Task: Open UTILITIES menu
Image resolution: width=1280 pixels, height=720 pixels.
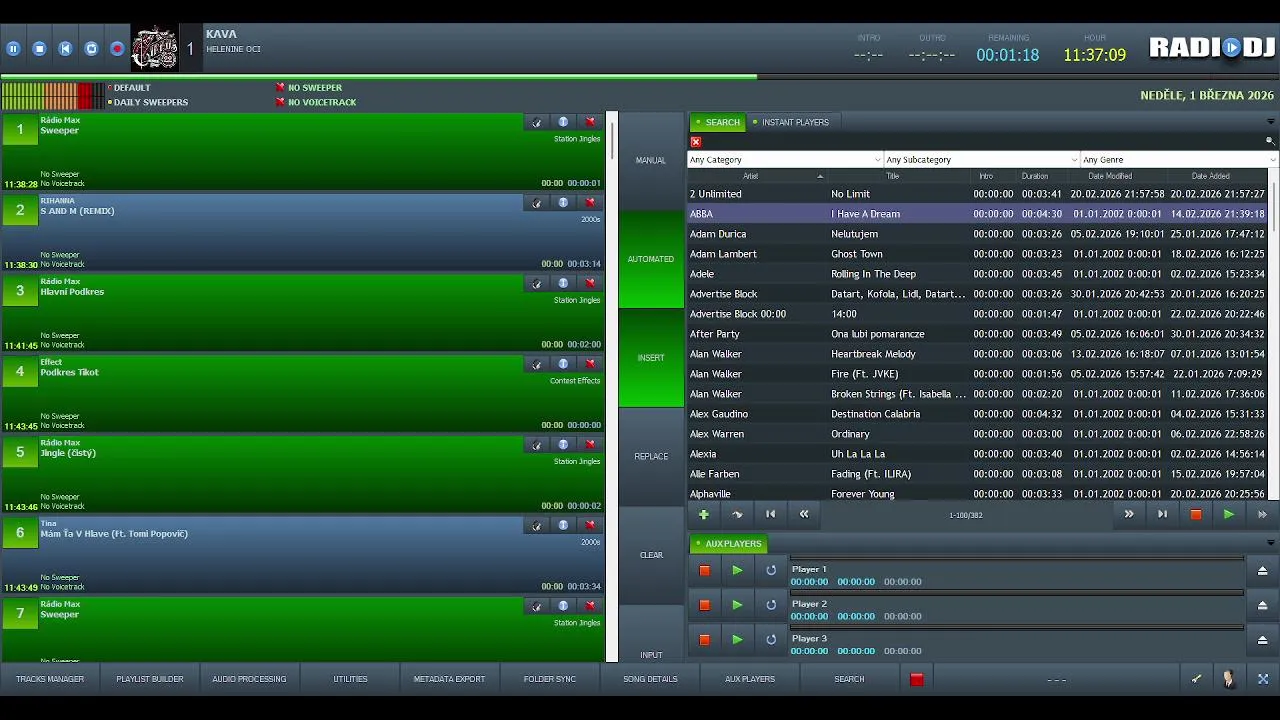Action: [x=350, y=679]
